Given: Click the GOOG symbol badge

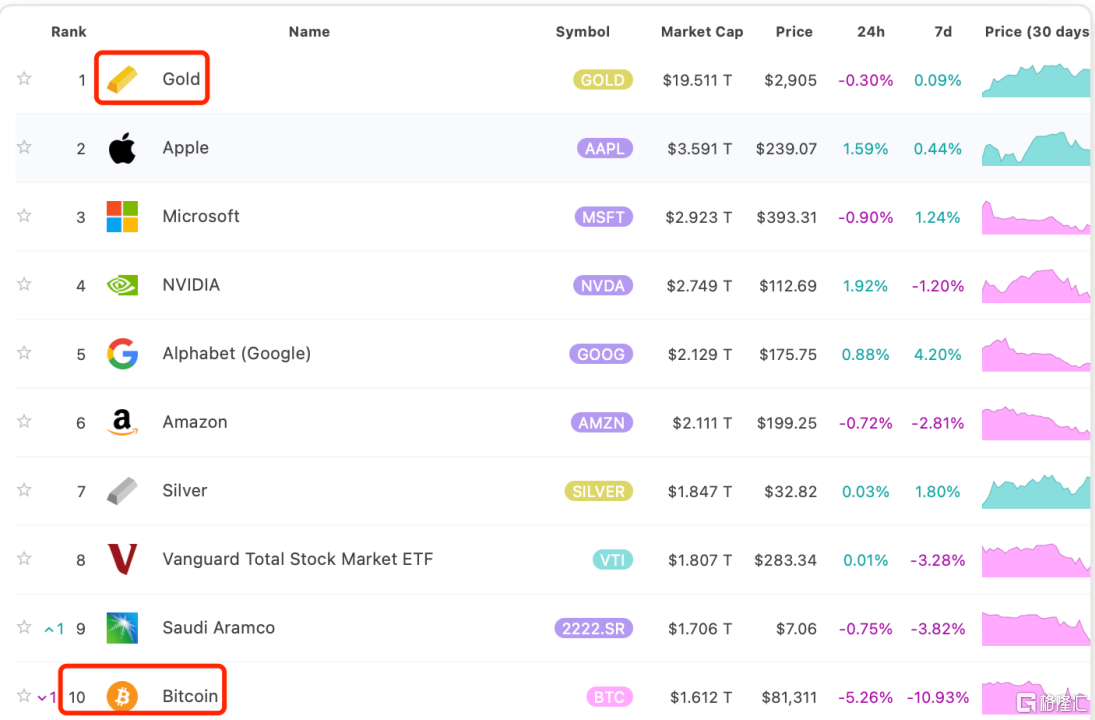Looking at the screenshot, I should point(601,354).
